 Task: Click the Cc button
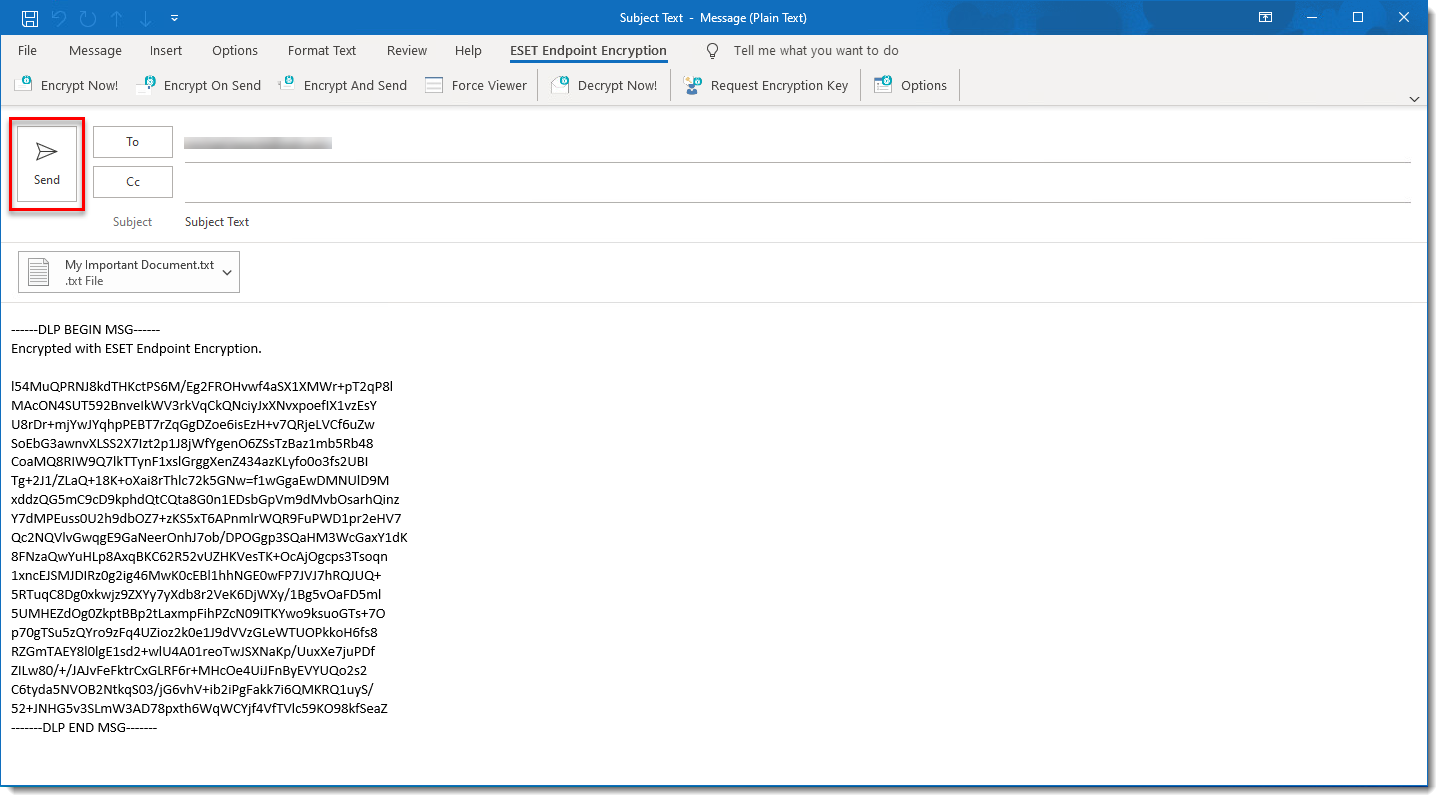click(132, 181)
